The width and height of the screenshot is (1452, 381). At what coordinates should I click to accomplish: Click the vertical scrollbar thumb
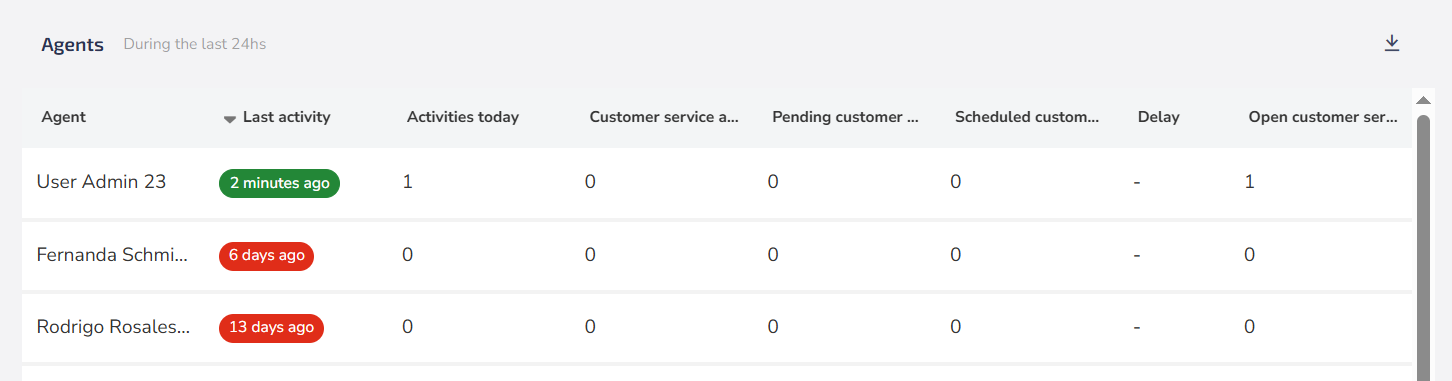pos(1423,247)
